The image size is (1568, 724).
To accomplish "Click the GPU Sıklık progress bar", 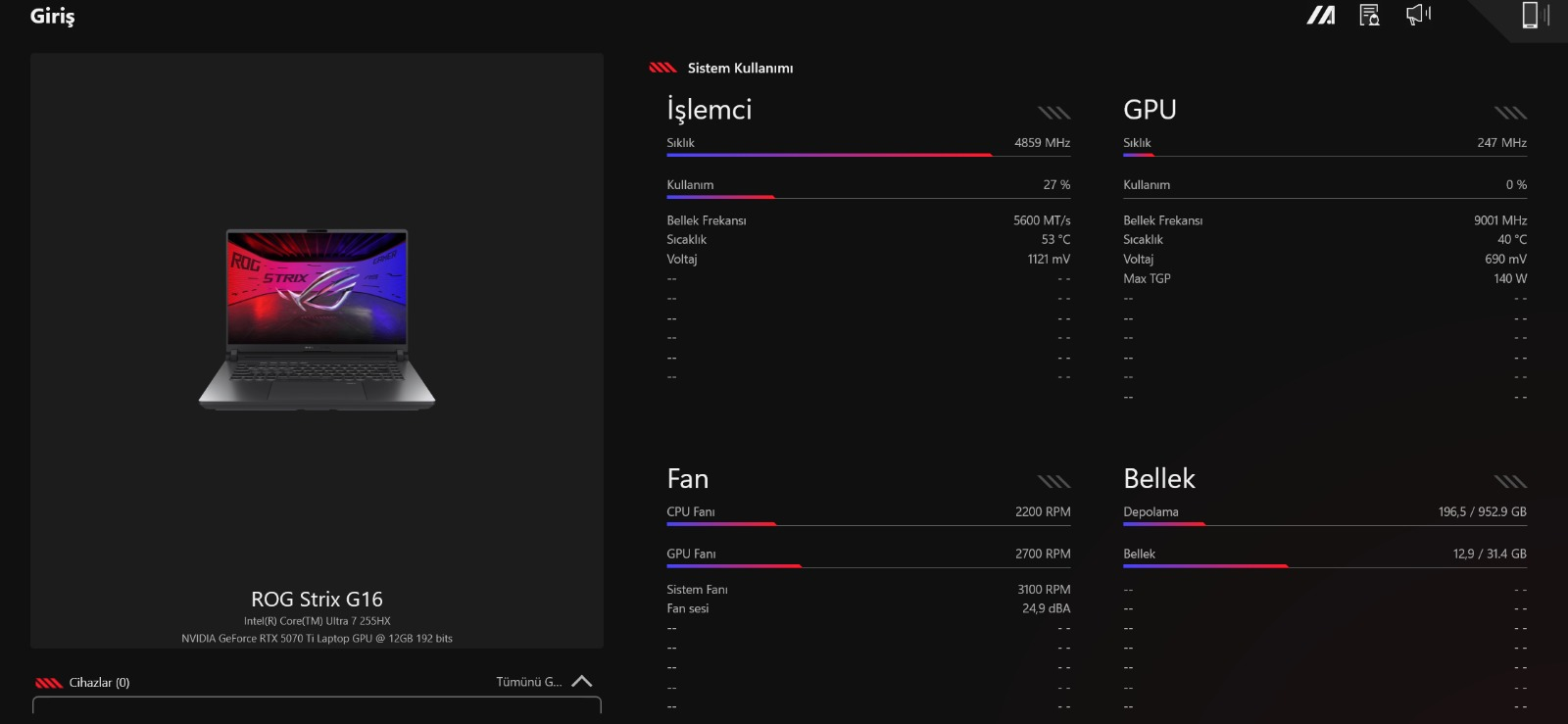I will click(x=1325, y=155).
